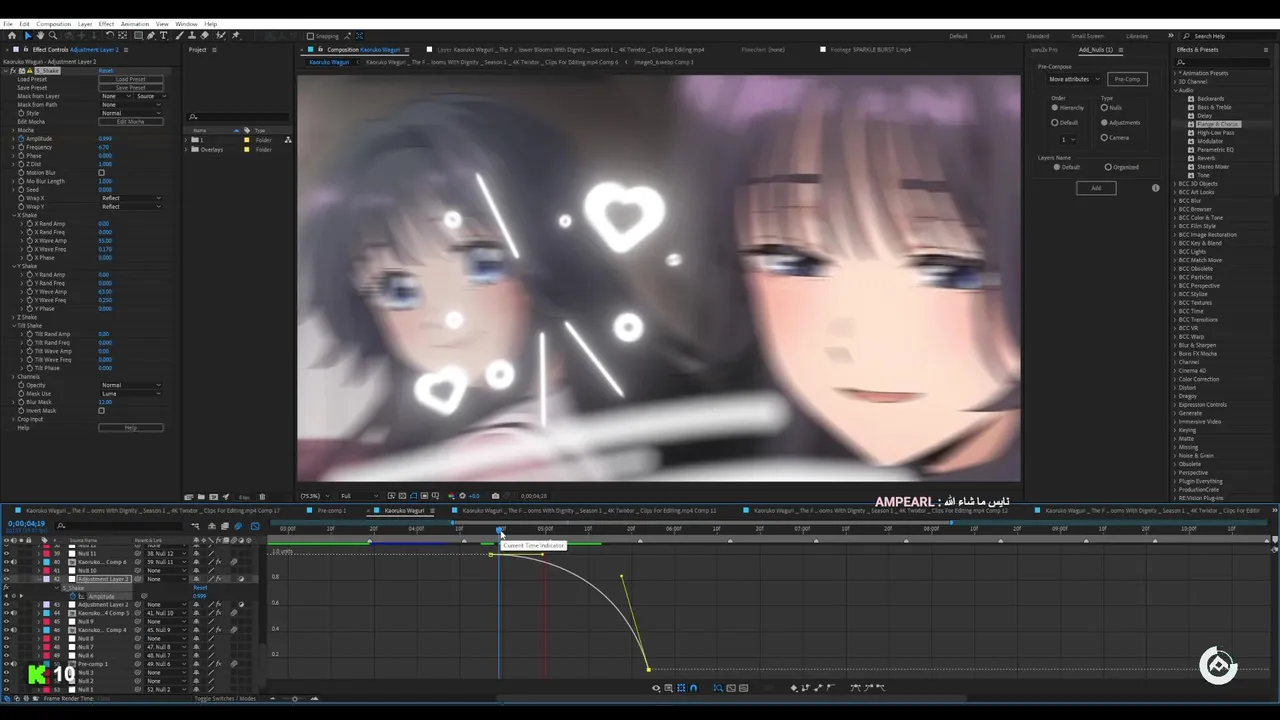The height and width of the screenshot is (720, 1280).
Task: Select the Puppet Pin tool
Action: [x=236, y=36]
